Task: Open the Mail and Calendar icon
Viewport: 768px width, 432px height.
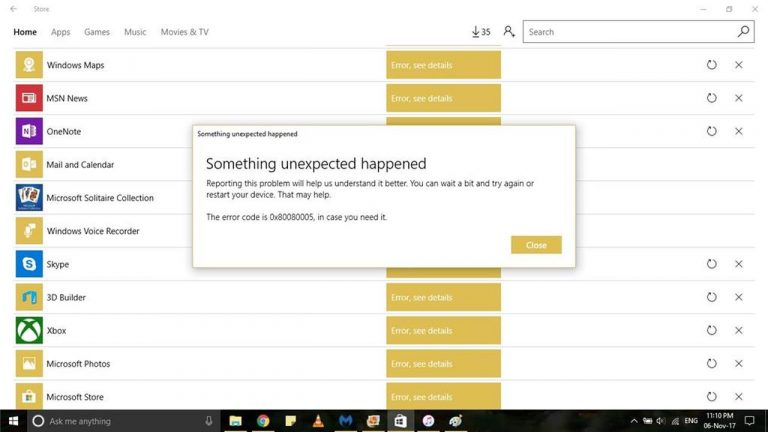Action: [x=29, y=165]
